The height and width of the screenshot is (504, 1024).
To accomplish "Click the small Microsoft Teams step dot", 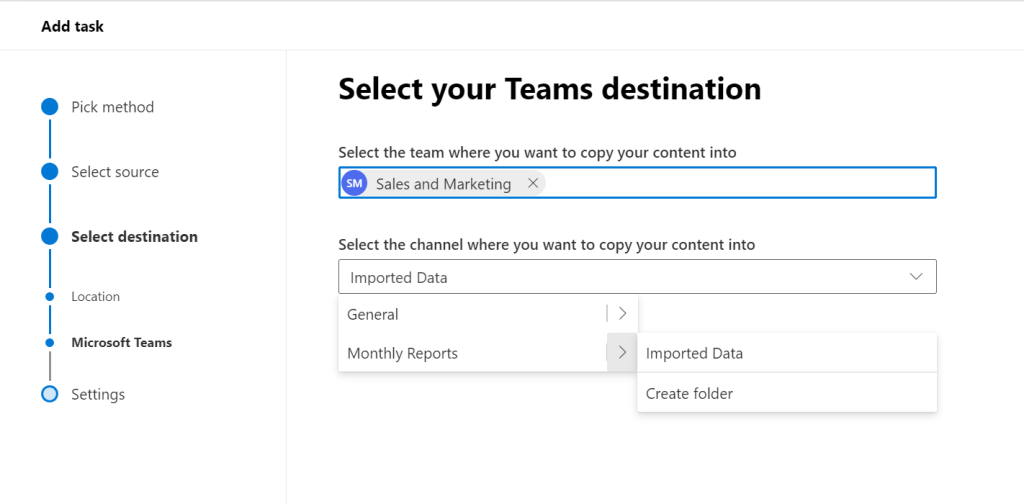I will tap(50, 343).
